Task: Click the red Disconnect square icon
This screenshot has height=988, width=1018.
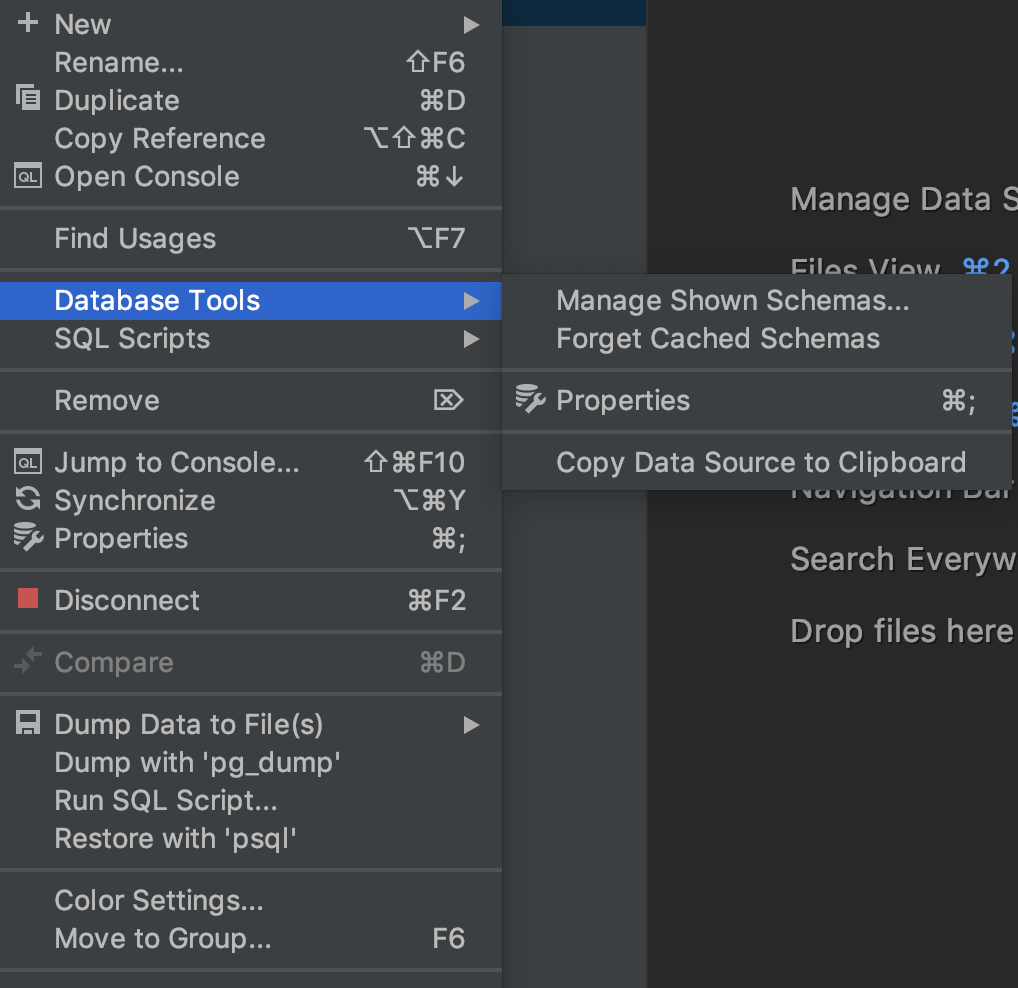Action: tap(28, 600)
